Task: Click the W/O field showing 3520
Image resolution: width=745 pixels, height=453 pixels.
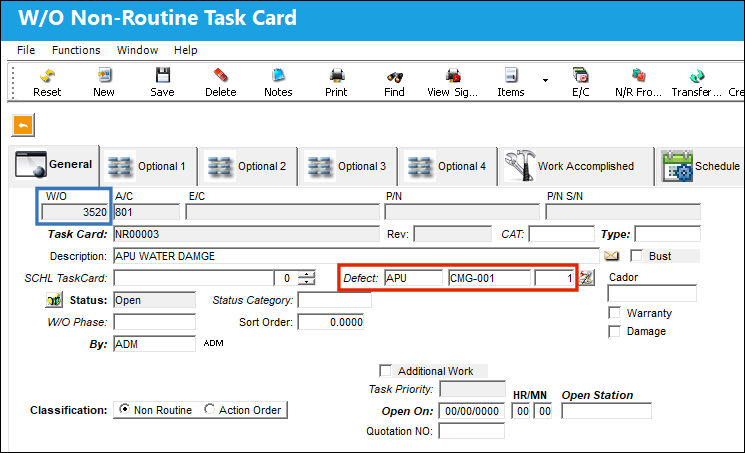Action: tap(75, 212)
